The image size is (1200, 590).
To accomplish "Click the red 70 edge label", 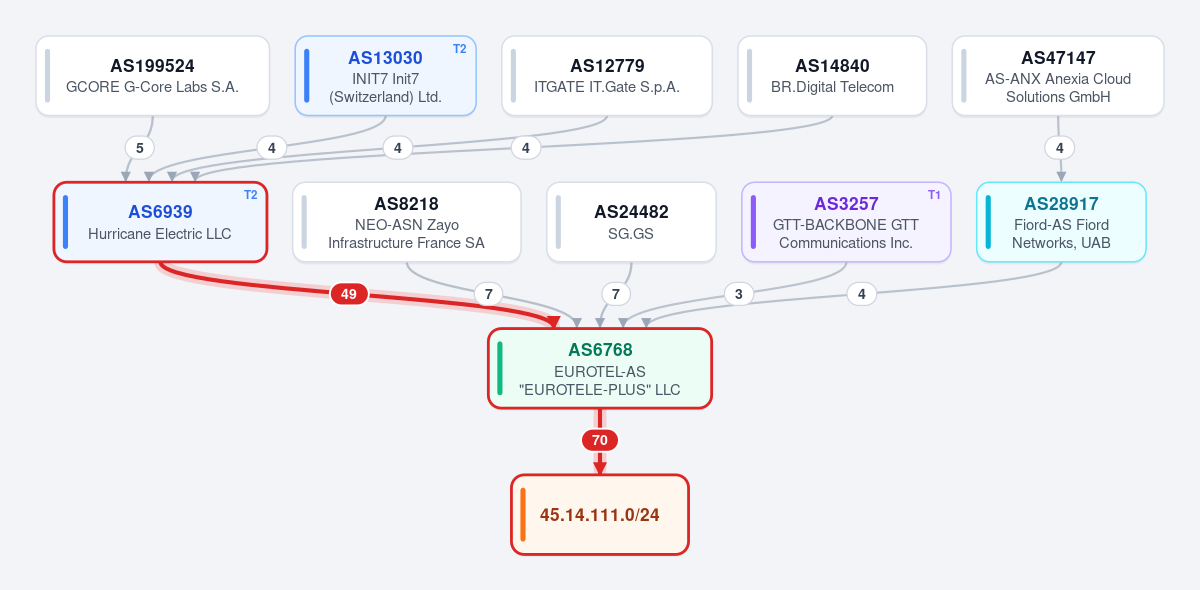I will 600,440.
